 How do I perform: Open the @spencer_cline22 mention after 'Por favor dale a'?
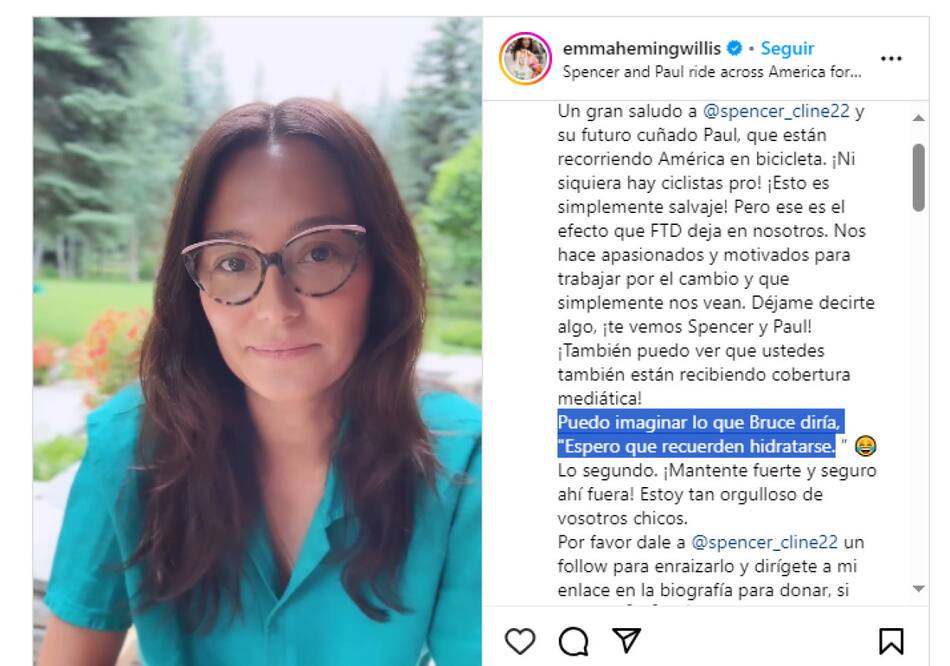(765, 542)
